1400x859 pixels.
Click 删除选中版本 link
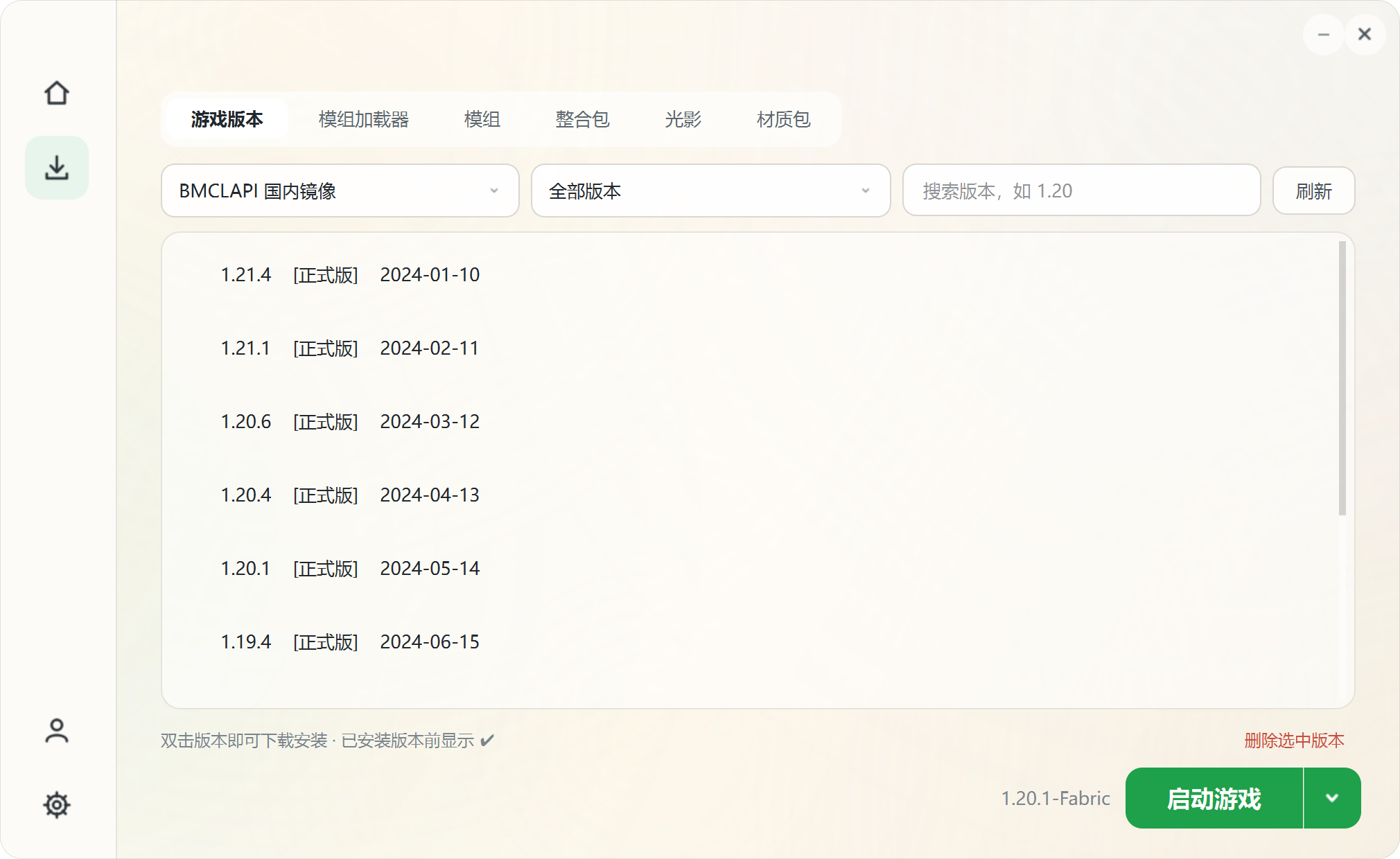(x=1294, y=741)
